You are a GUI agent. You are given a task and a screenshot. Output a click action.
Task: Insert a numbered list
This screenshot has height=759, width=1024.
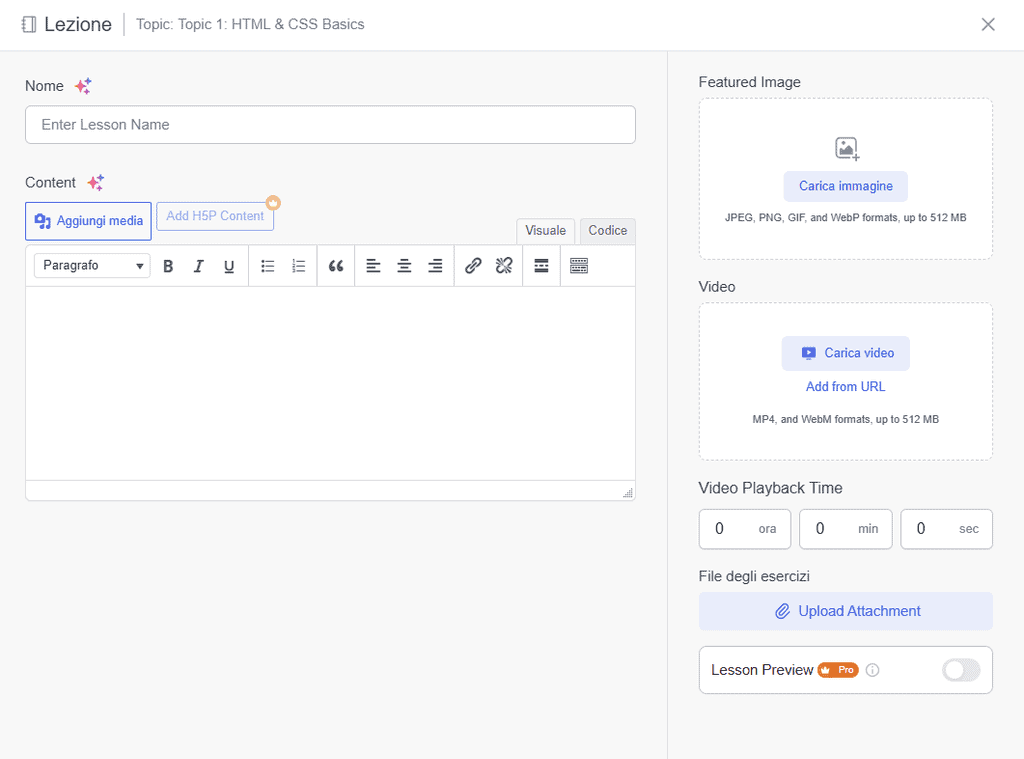[x=298, y=266]
